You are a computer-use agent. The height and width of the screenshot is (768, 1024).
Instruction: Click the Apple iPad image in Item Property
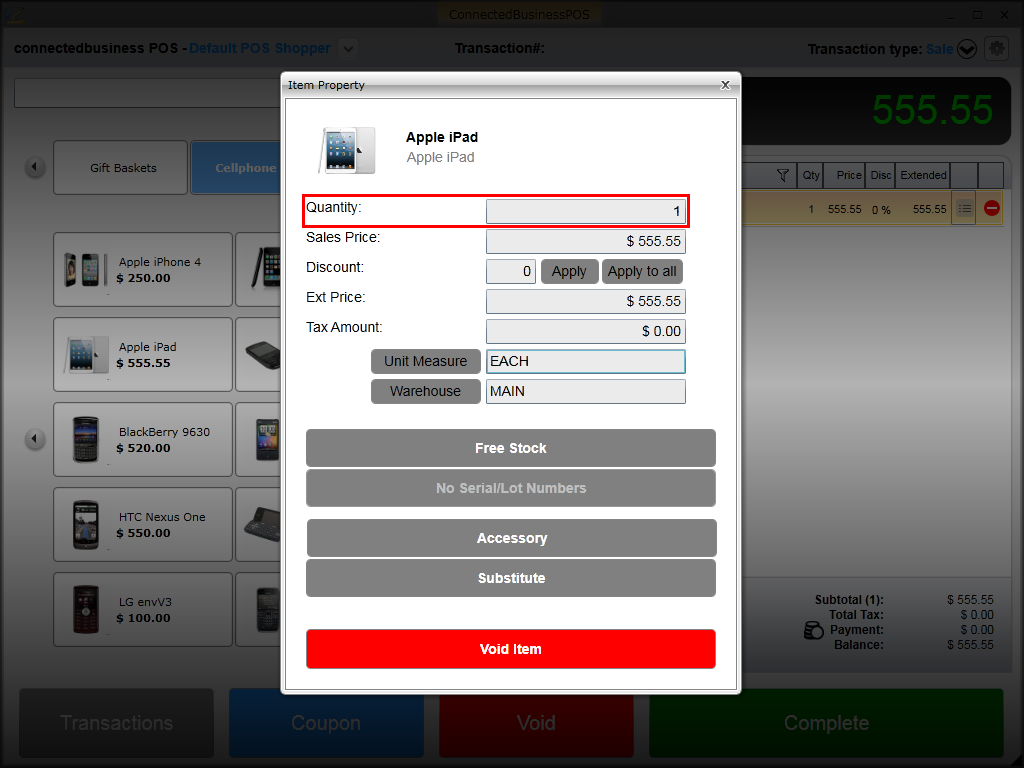[347, 150]
